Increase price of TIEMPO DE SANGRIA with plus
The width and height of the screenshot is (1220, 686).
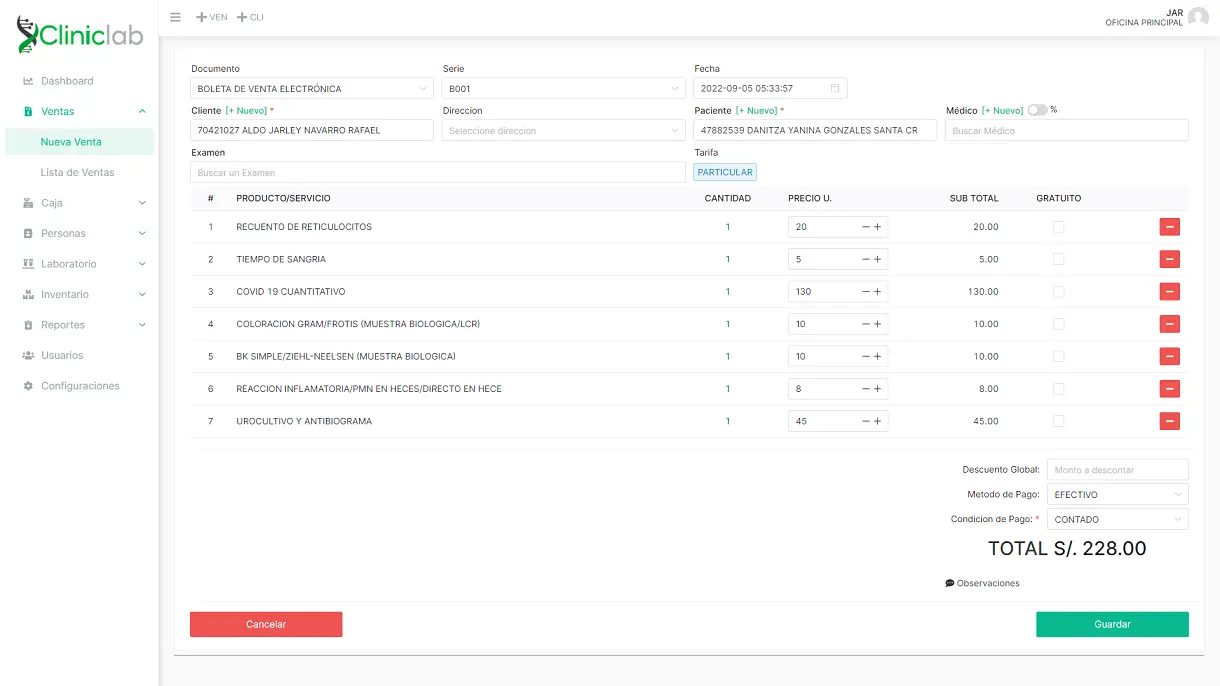tap(878, 260)
